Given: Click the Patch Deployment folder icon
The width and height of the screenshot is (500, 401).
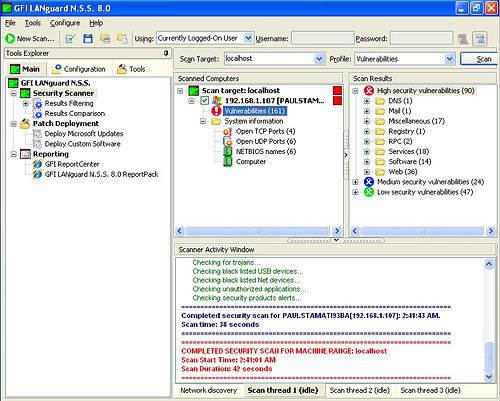Looking at the screenshot, I should coord(25,124).
